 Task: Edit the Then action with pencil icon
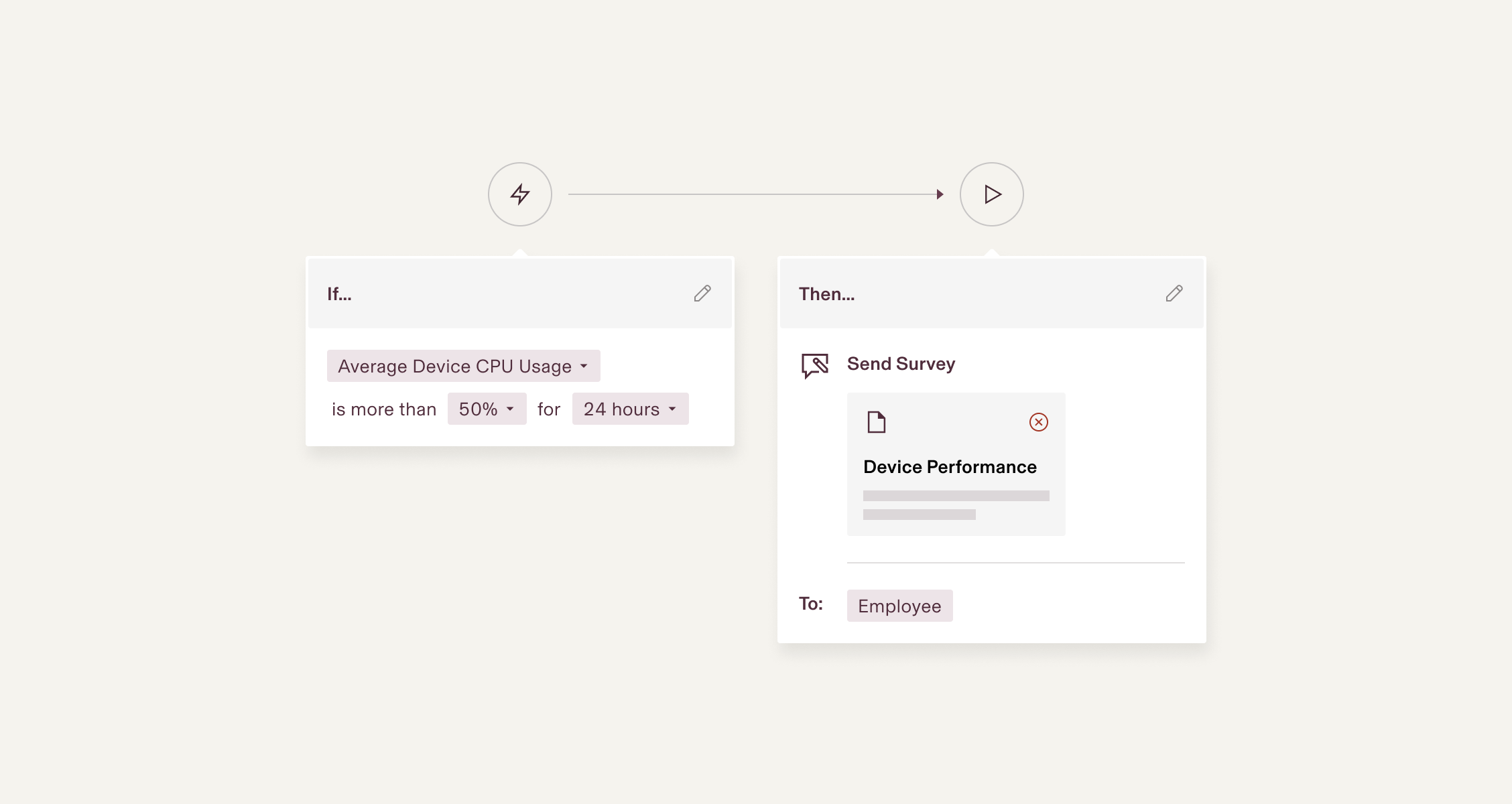point(1174,293)
